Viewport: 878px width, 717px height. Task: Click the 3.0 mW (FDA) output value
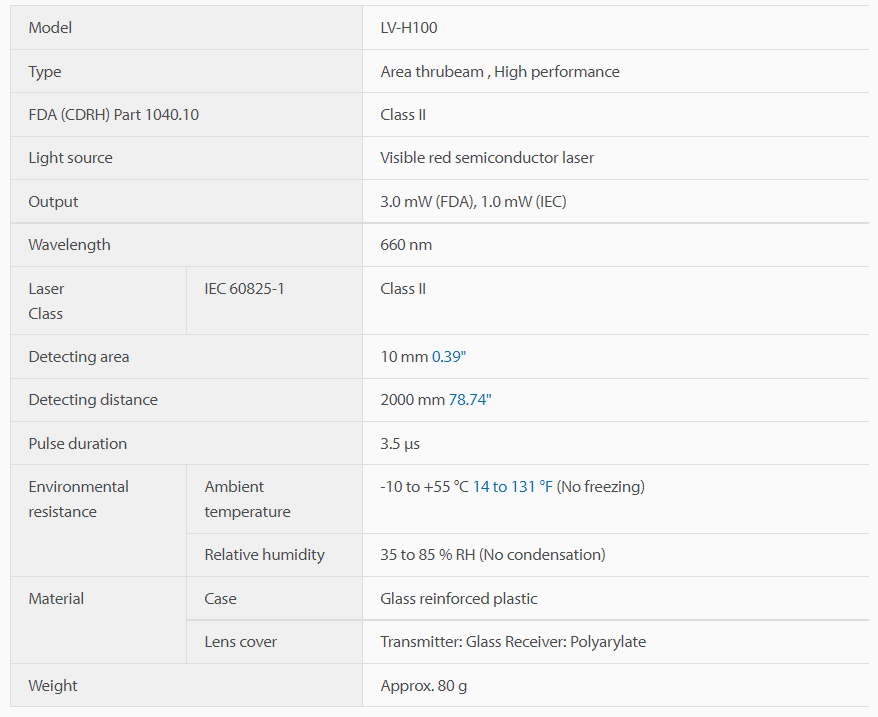coord(428,202)
